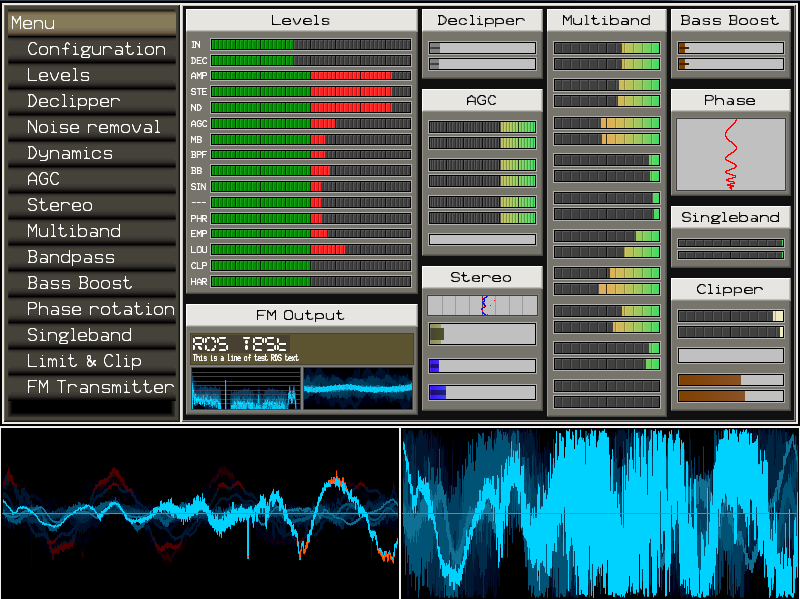Screen dimensions: 800x599
Task: Select AGC in the left menu
Action: coord(92,180)
